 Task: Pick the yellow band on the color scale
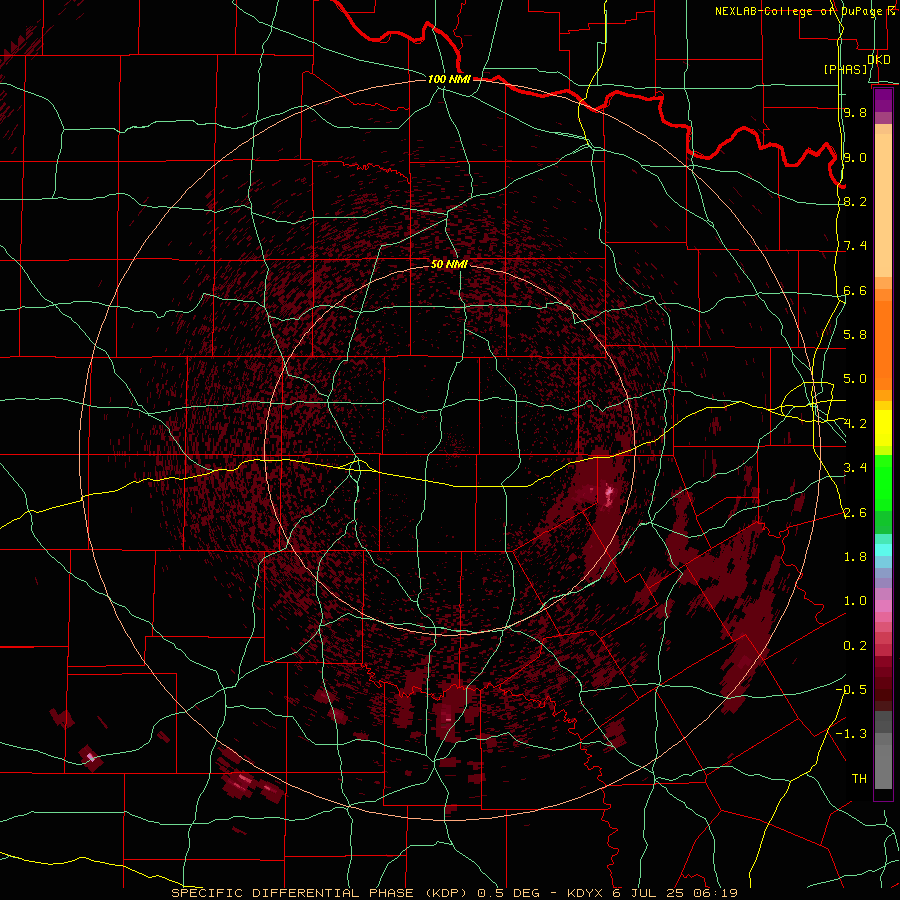tap(883, 428)
